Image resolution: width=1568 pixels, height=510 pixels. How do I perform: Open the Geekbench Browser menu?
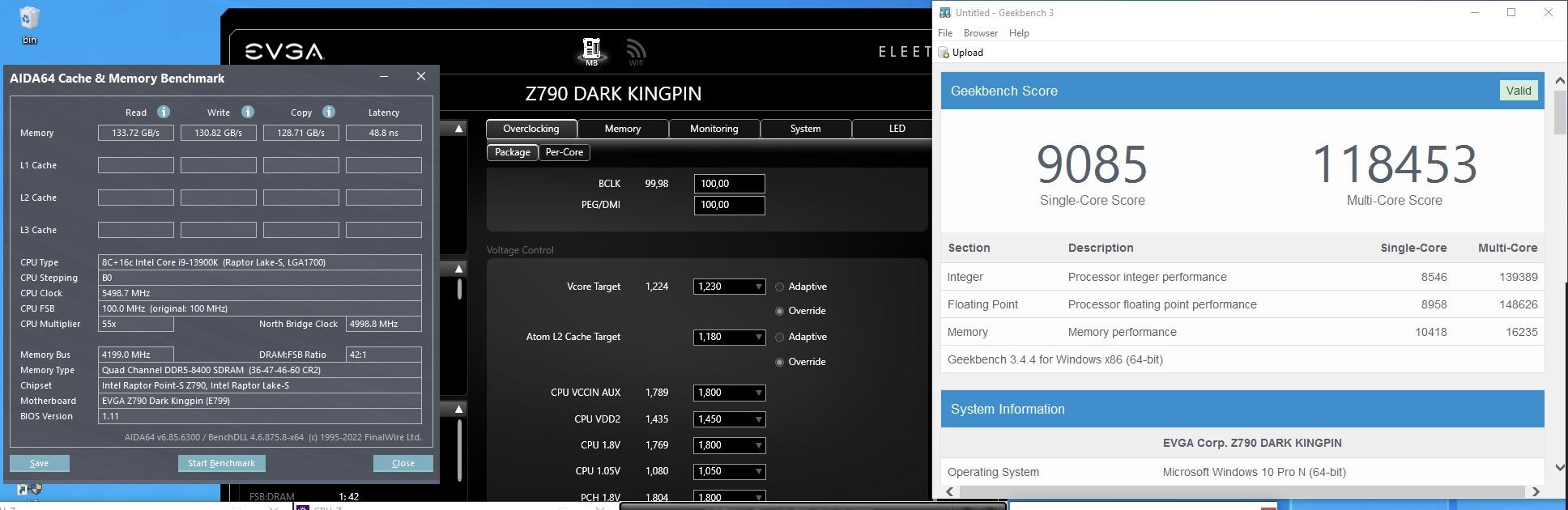[x=981, y=33]
